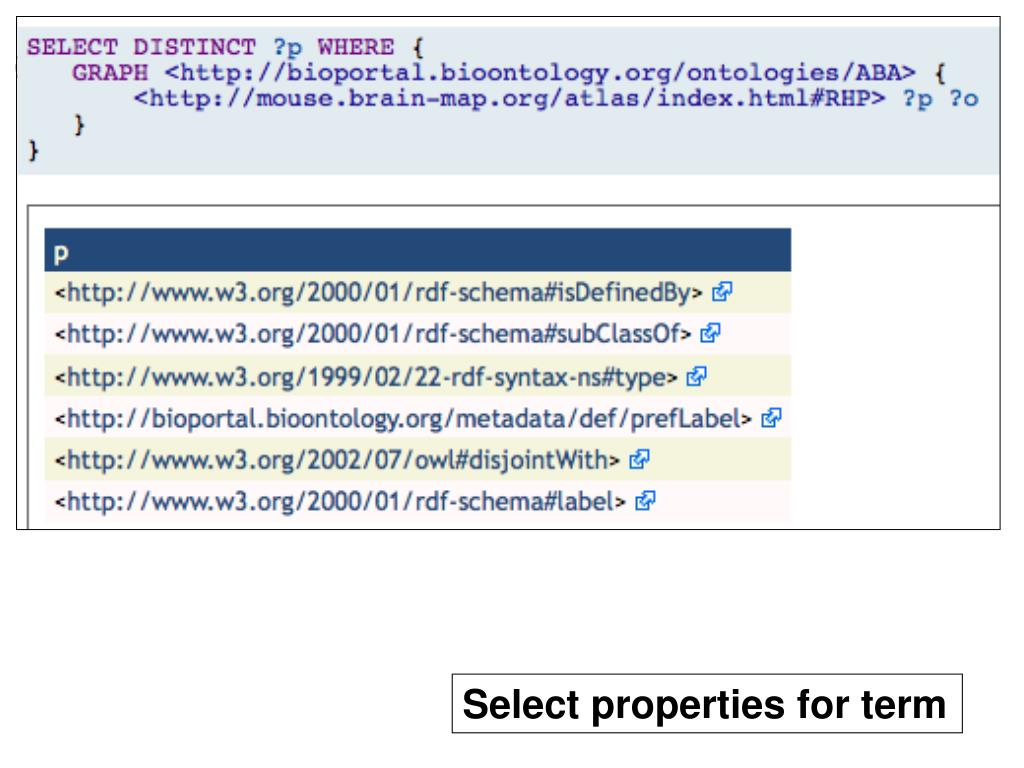Click the ?p variable after SELECT DISTINCT
Viewport: 1024px width, 768px height.
pos(287,48)
